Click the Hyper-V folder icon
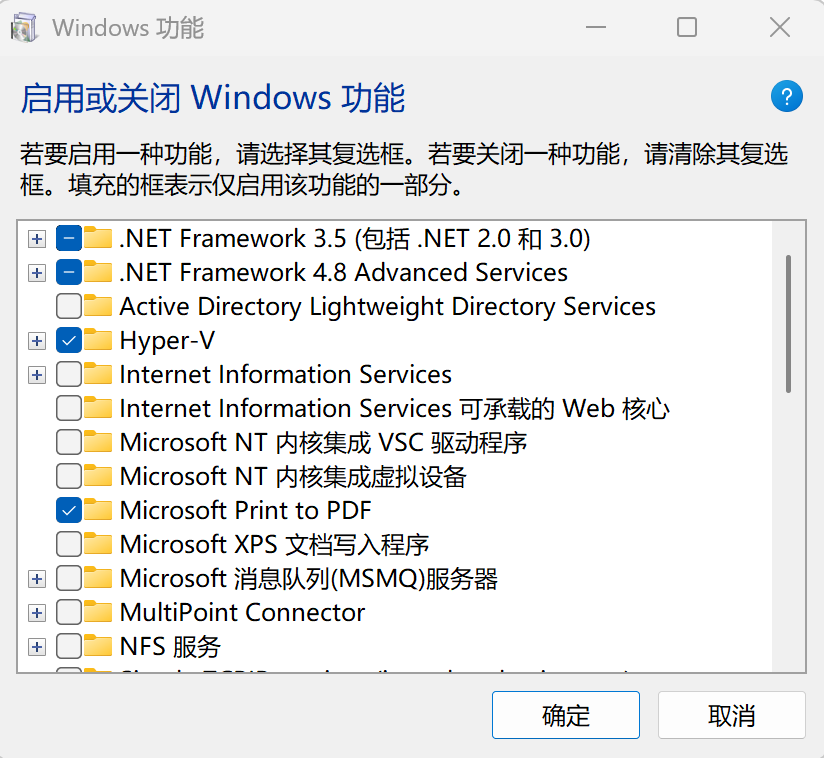Screen dimensions: 824x758 pyautogui.click(x=98, y=340)
